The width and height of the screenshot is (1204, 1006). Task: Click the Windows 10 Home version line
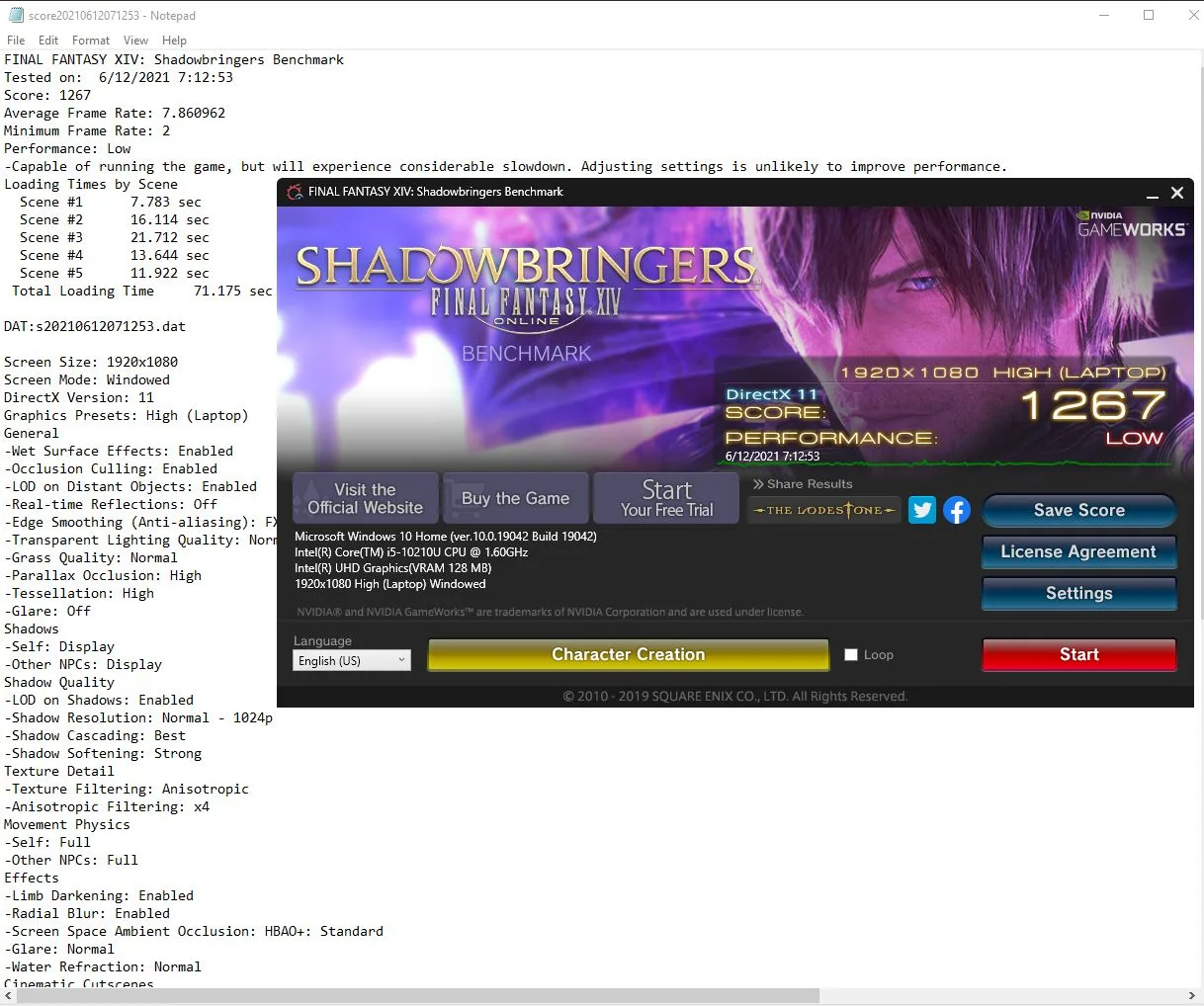coord(446,537)
